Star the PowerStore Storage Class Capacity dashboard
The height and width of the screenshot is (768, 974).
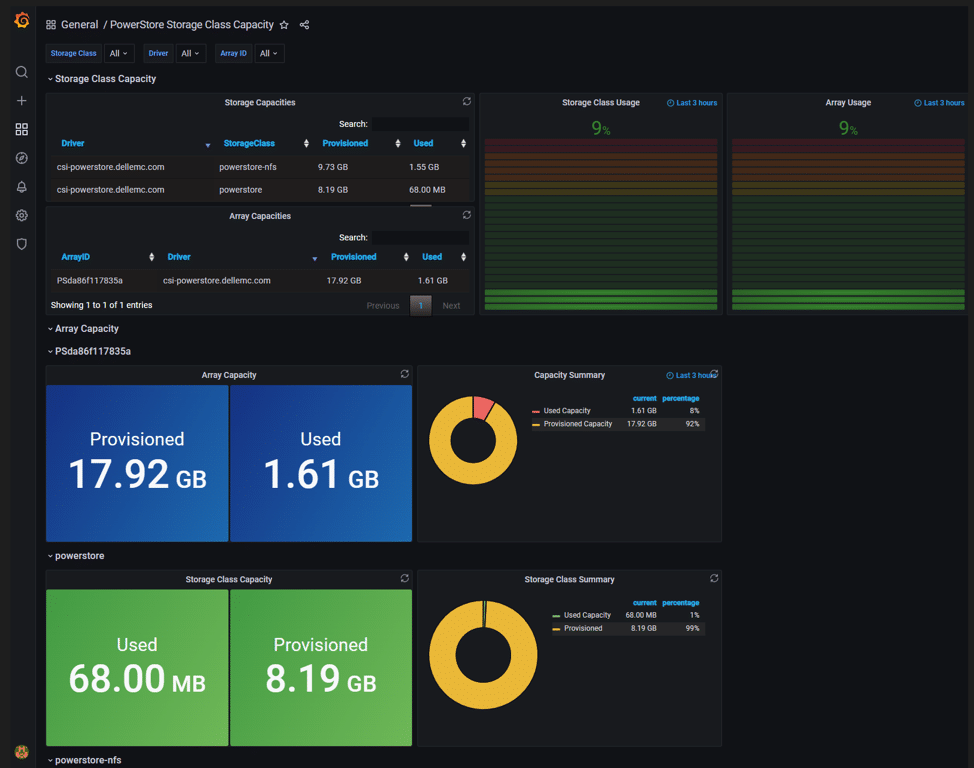[x=284, y=25]
